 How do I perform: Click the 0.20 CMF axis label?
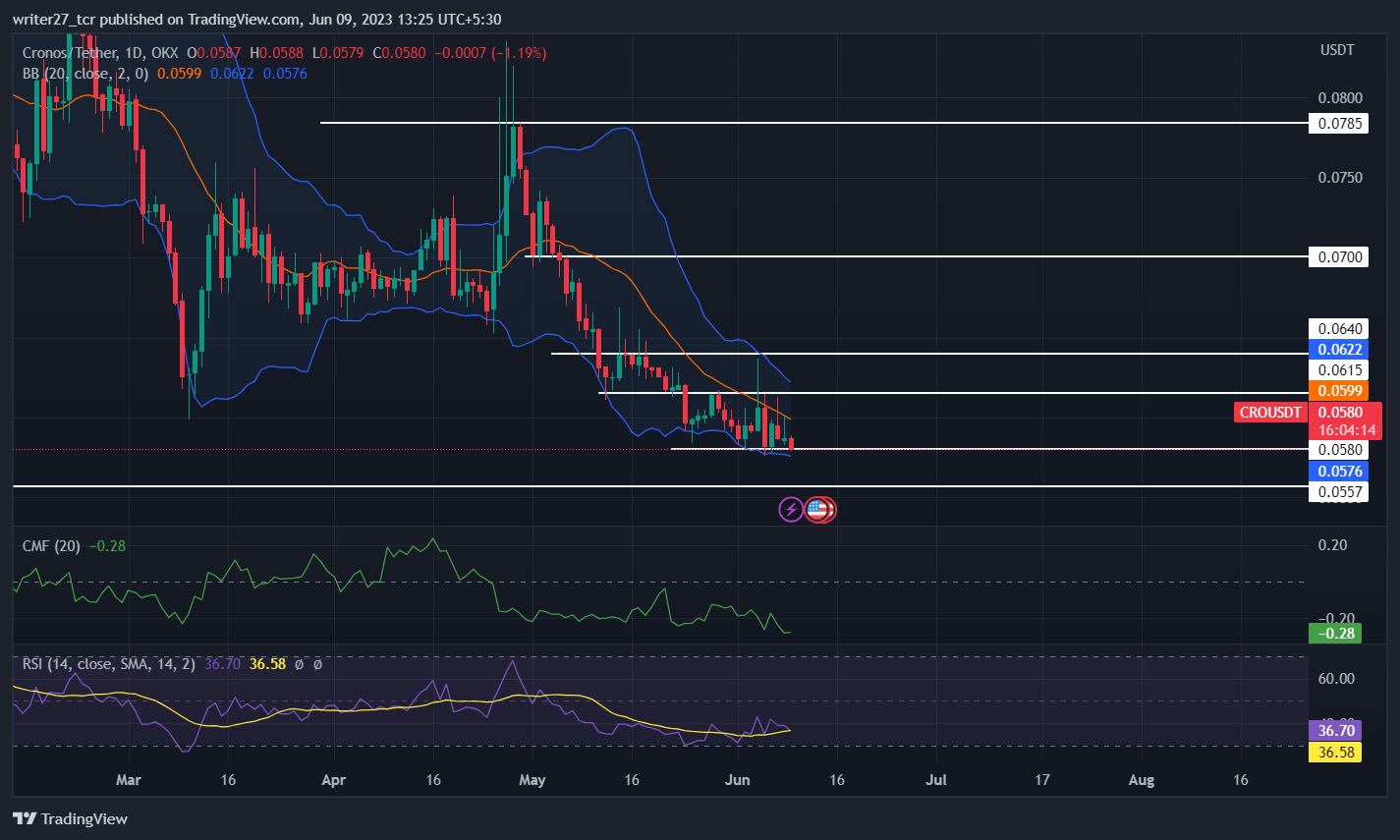pos(1332,545)
